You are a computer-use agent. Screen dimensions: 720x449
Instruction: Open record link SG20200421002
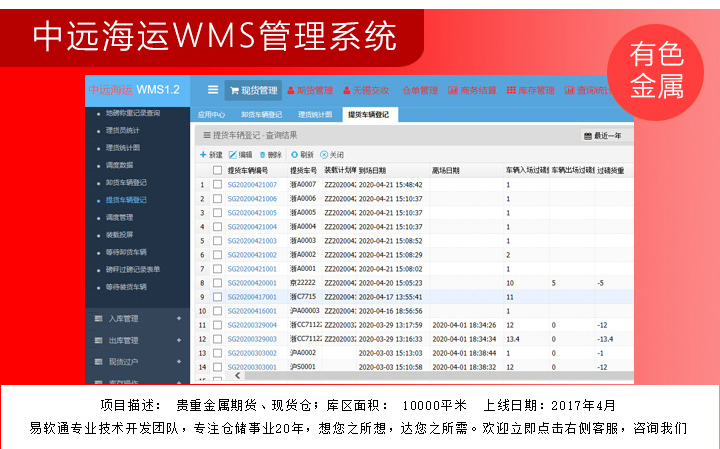[252, 255]
